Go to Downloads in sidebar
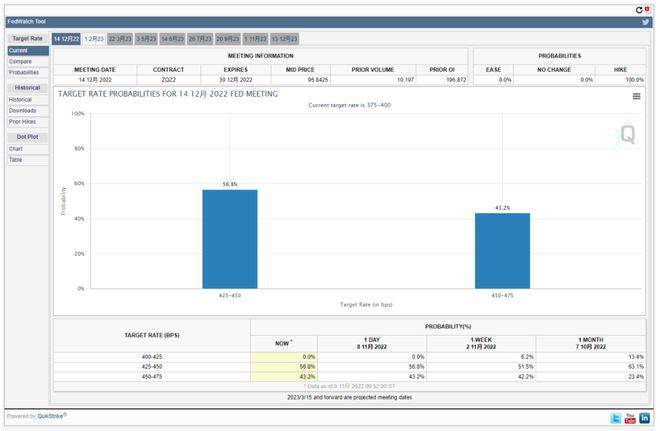Viewport: 660px width, 431px height. point(22,110)
